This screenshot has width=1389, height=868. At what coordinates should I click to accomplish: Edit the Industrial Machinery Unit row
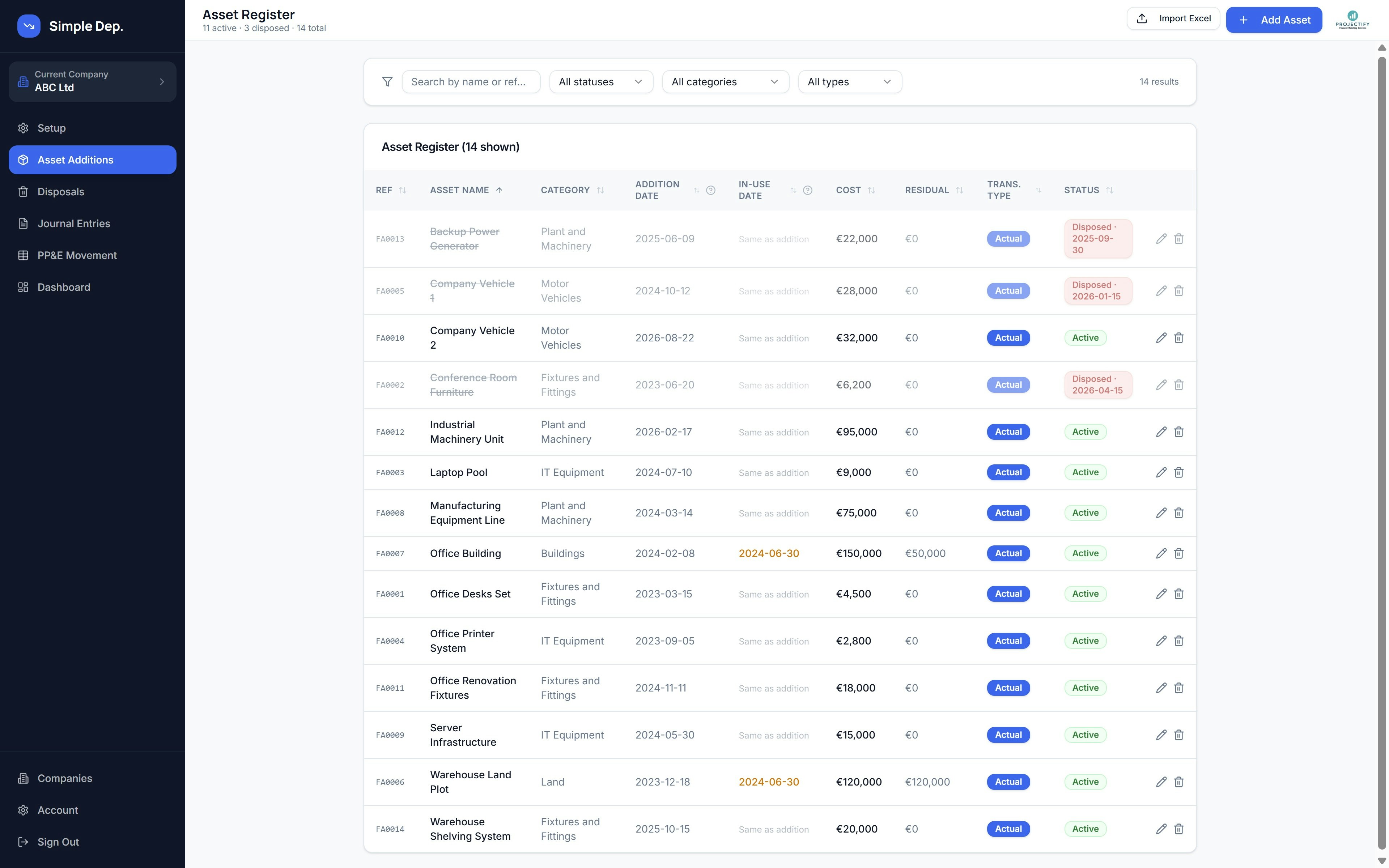1161,432
